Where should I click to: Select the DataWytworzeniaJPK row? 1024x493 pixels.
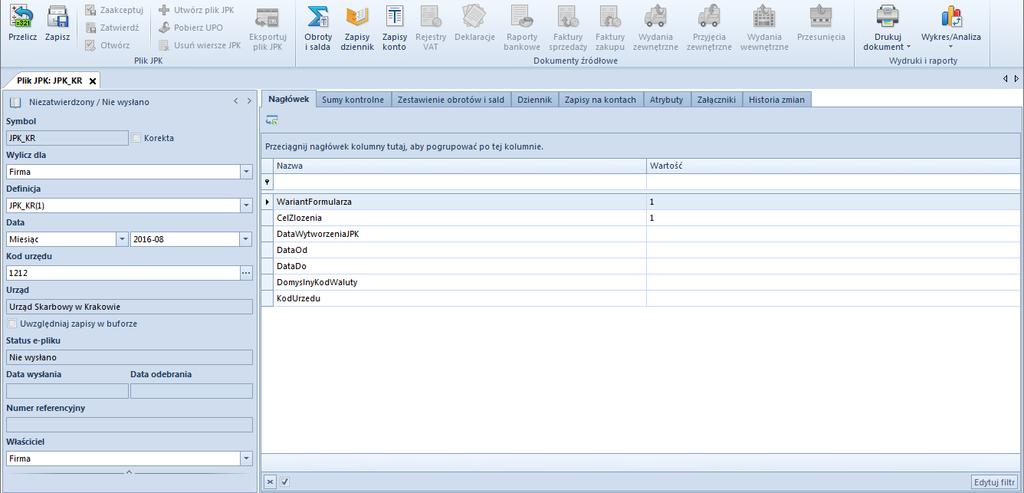coord(641,234)
